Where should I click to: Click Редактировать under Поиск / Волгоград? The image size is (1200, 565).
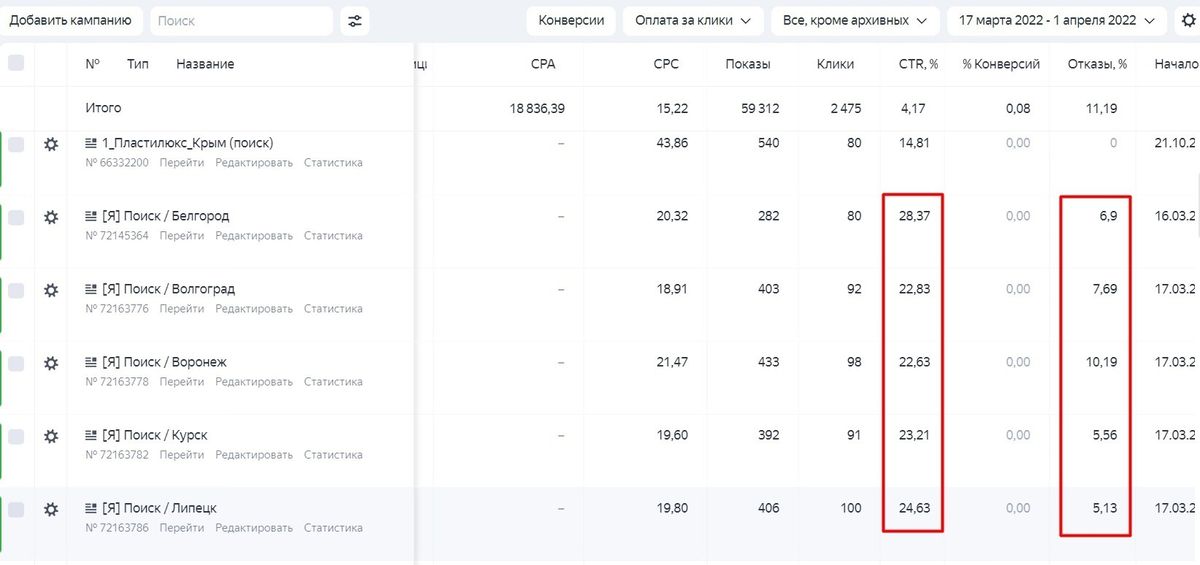(x=254, y=309)
